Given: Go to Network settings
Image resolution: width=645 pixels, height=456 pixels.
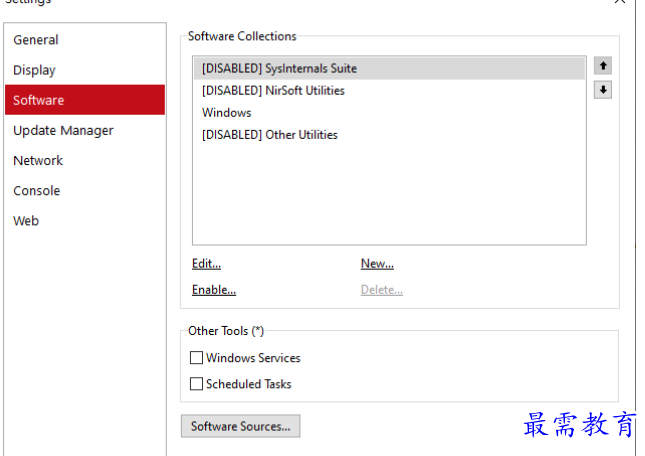Looking at the screenshot, I should point(38,160).
